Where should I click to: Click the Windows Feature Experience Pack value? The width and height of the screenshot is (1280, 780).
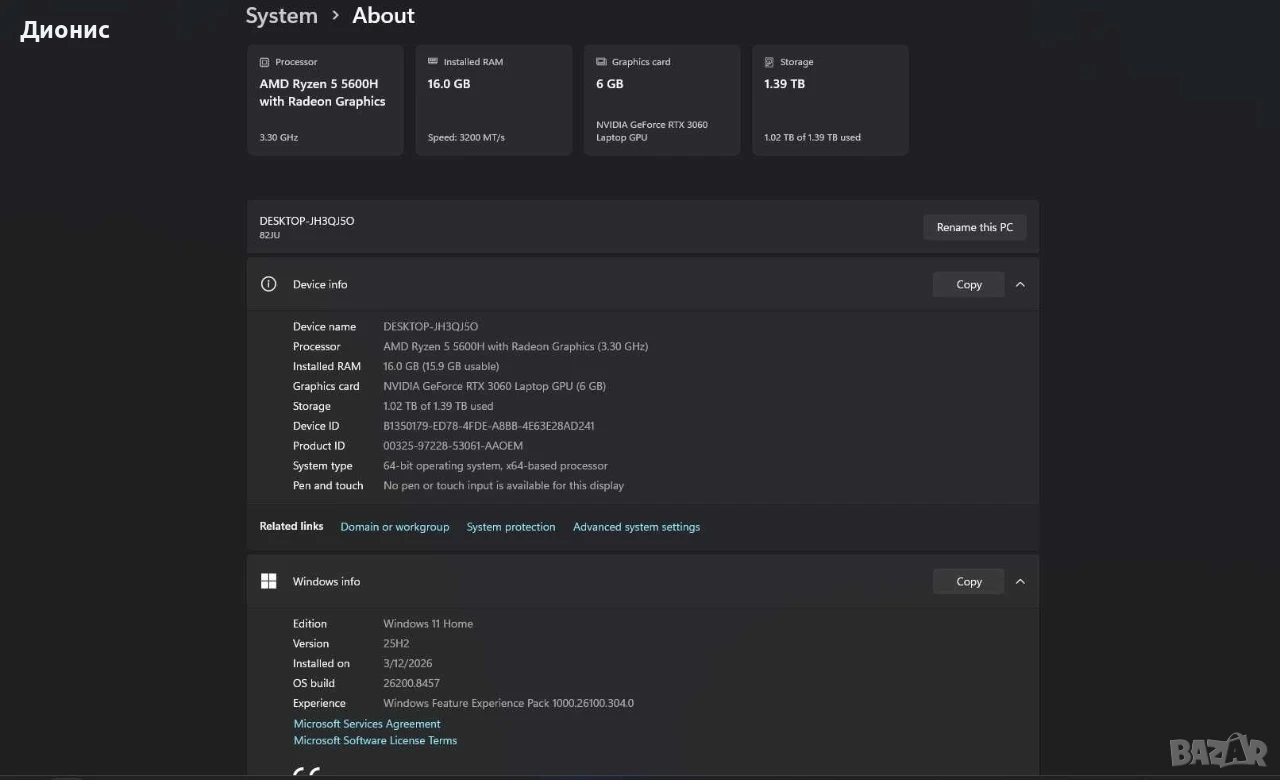pos(508,703)
